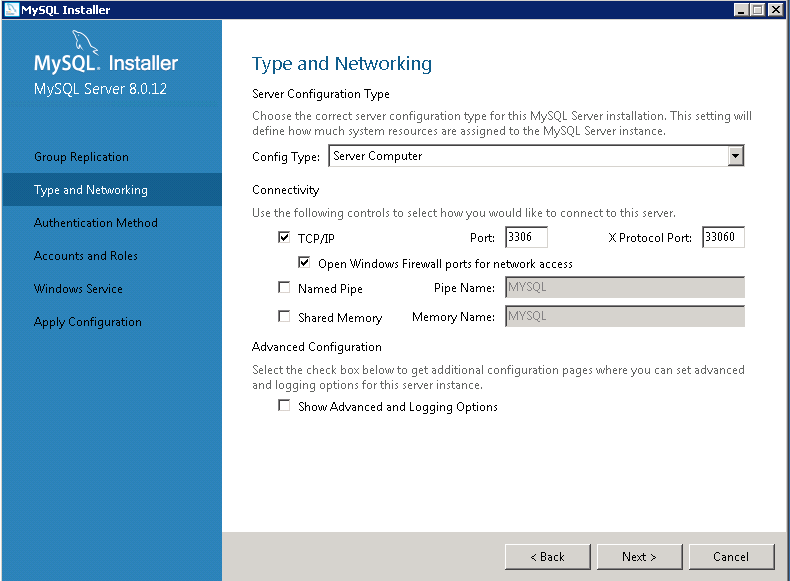The height and width of the screenshot is (581, 790).
Task: Open Authentication Method step
Action: pyautogui.click(x=96, y=223)
